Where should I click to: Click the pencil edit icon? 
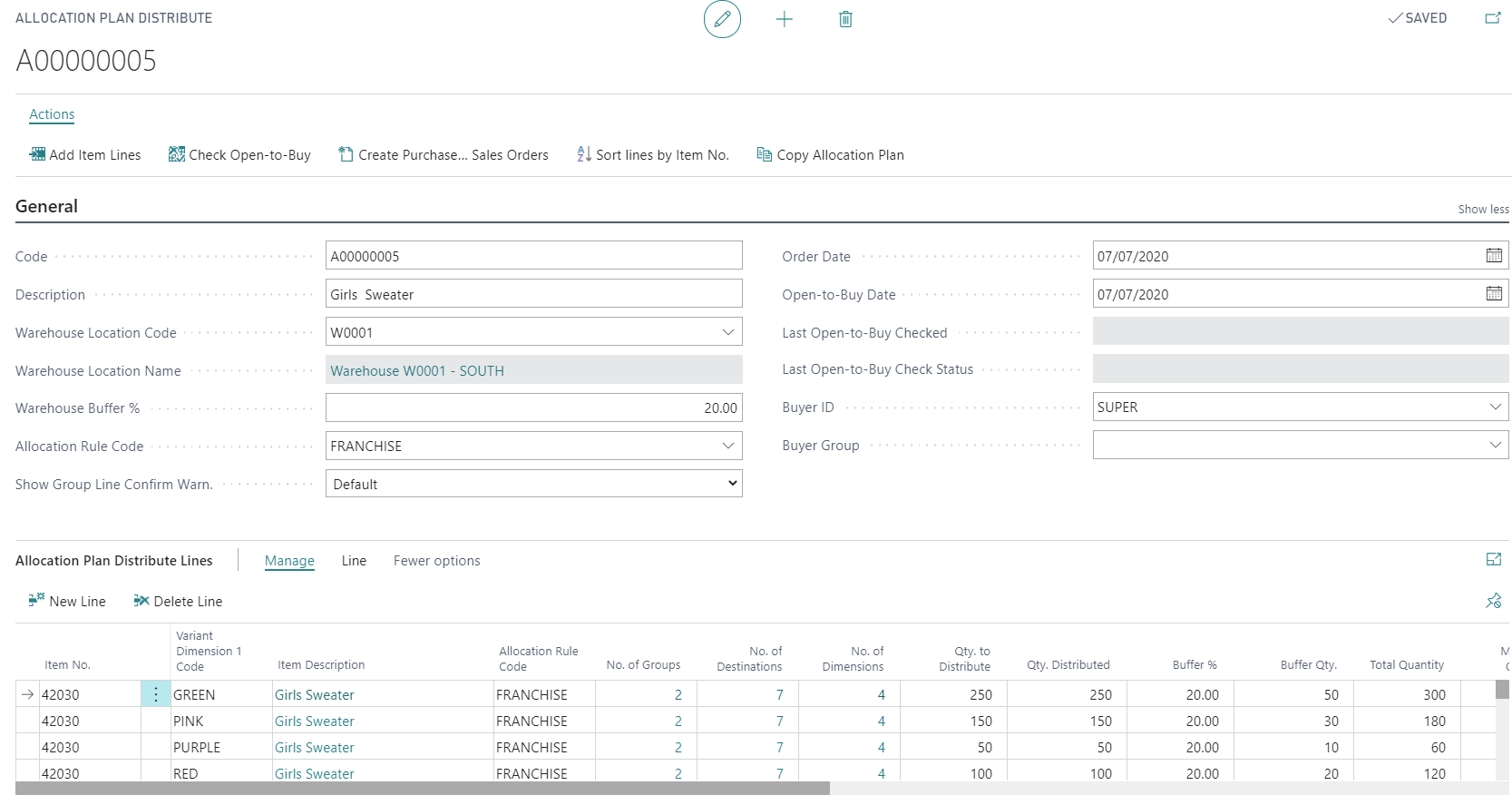[x=722, y=19]
